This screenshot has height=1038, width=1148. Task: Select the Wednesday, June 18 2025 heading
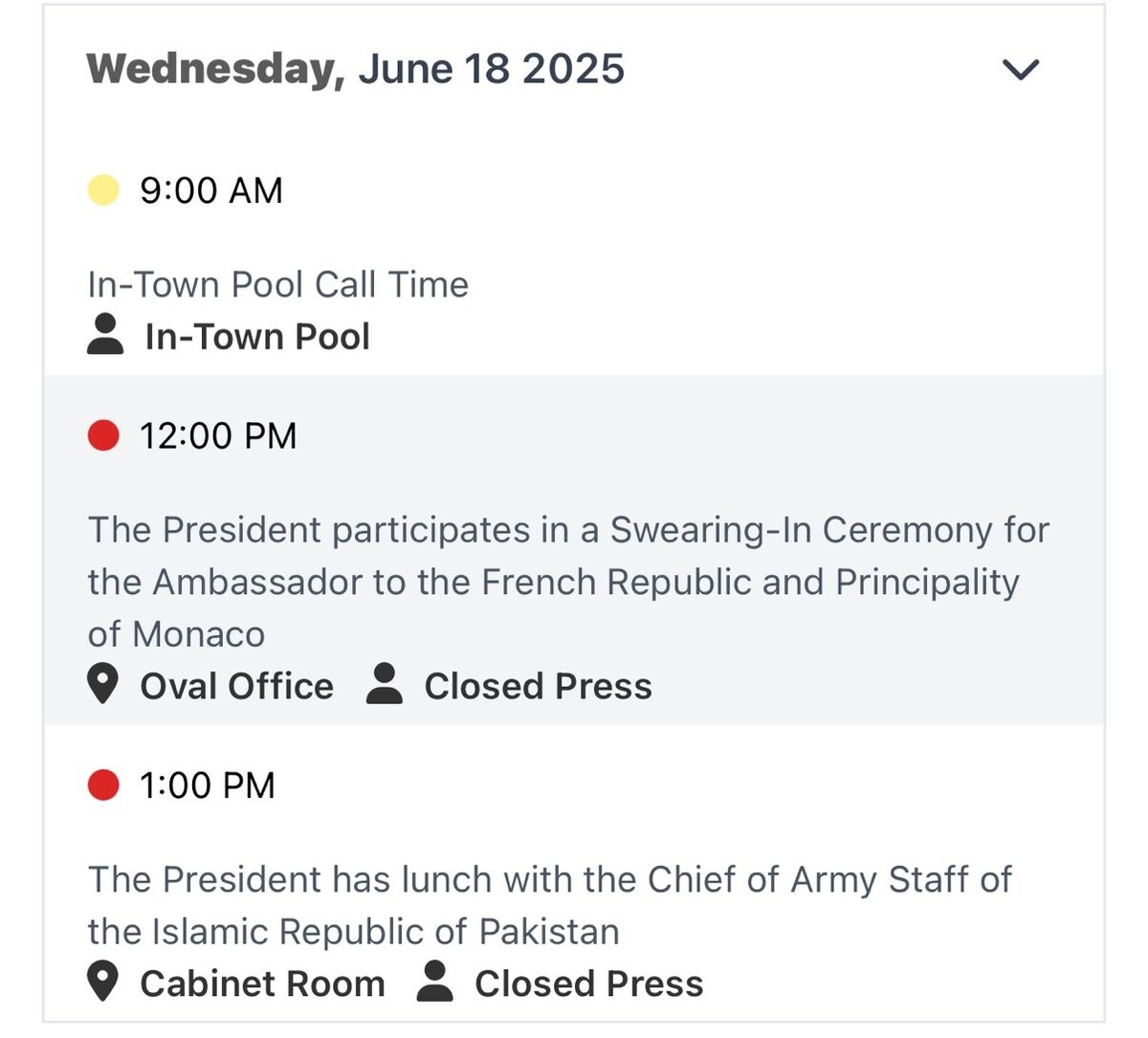tap(356, 70)
